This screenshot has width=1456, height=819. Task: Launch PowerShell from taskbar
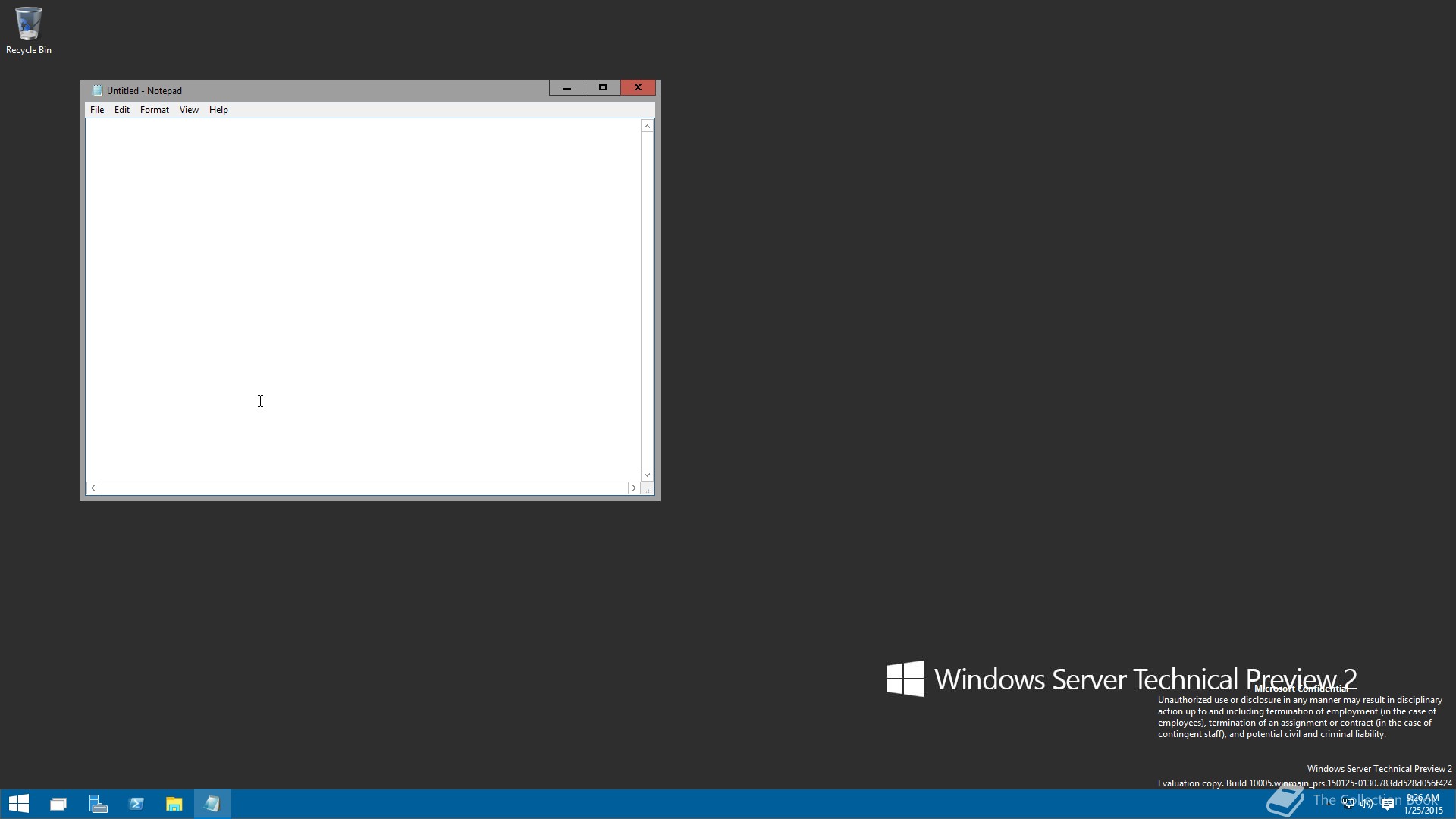tap(136, 804)
